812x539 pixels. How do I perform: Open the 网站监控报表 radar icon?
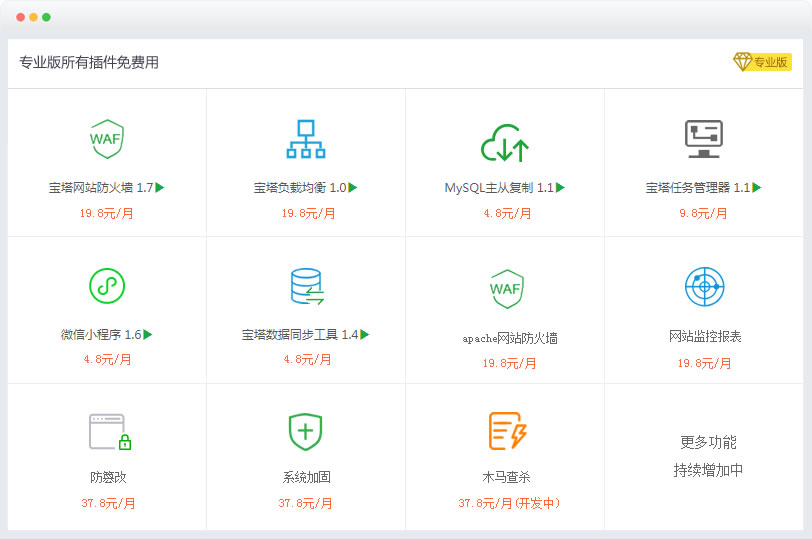click(x=704, y=287)
